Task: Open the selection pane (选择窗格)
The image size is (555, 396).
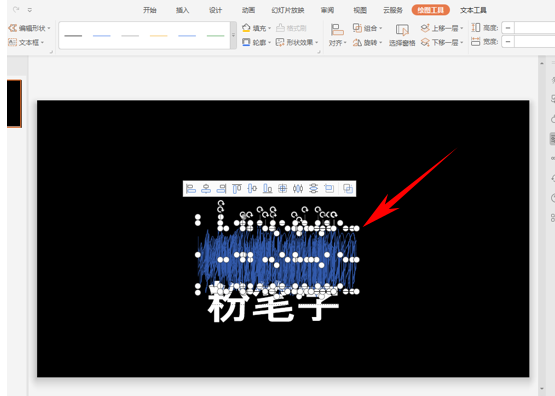Action: [x=402, y=35]
